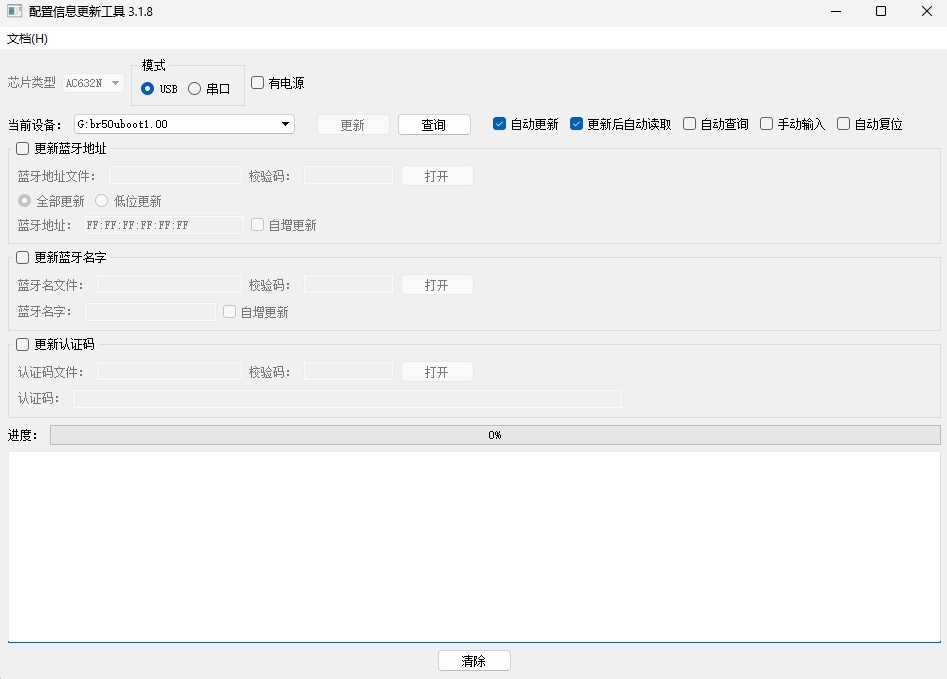Viewport: 947px width, 679px height.
Task: Turn on the 自动复位 checkbox
Action: click(x=844, y=124)
